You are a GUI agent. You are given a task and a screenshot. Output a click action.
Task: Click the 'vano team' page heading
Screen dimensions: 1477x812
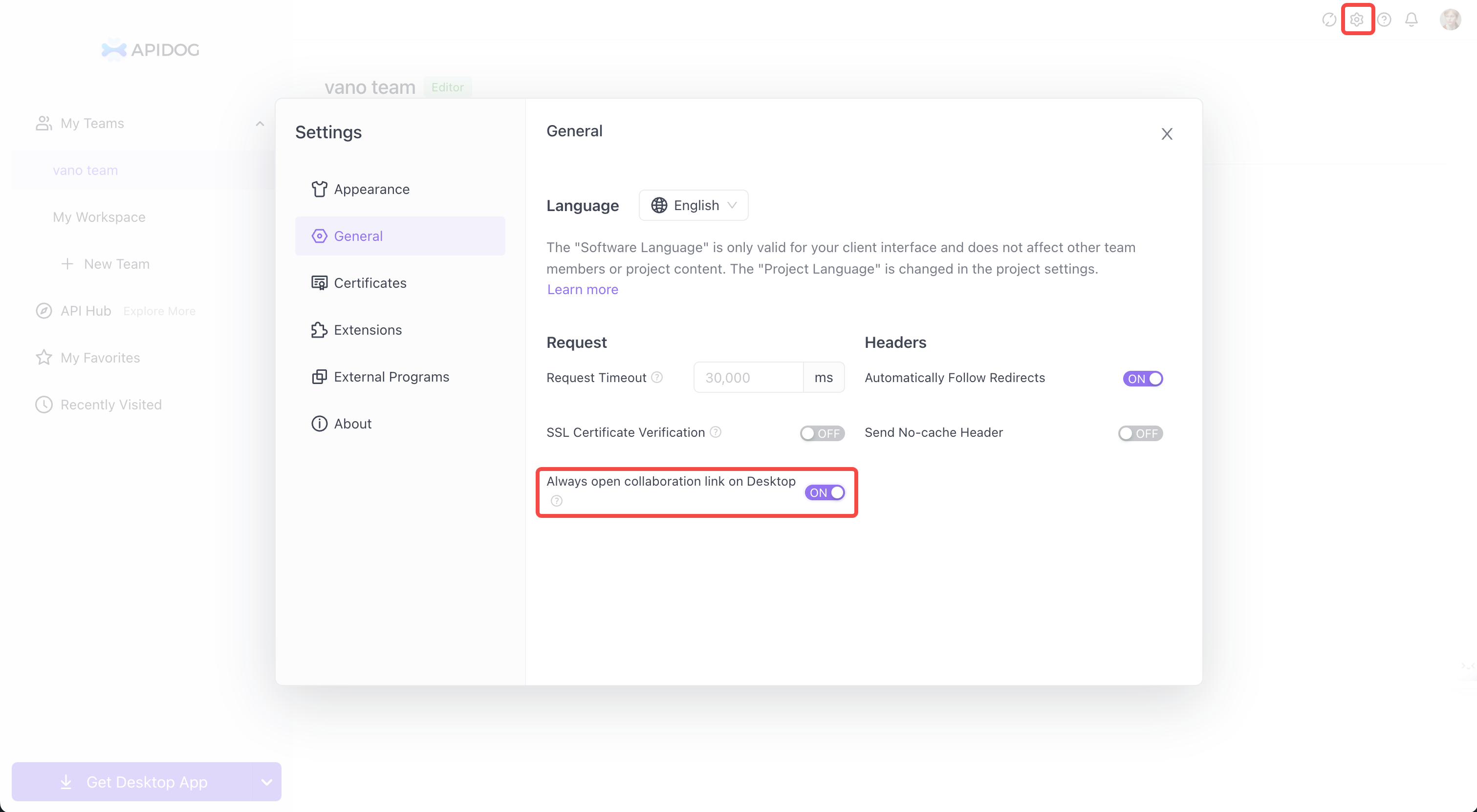tap(370, 87)
